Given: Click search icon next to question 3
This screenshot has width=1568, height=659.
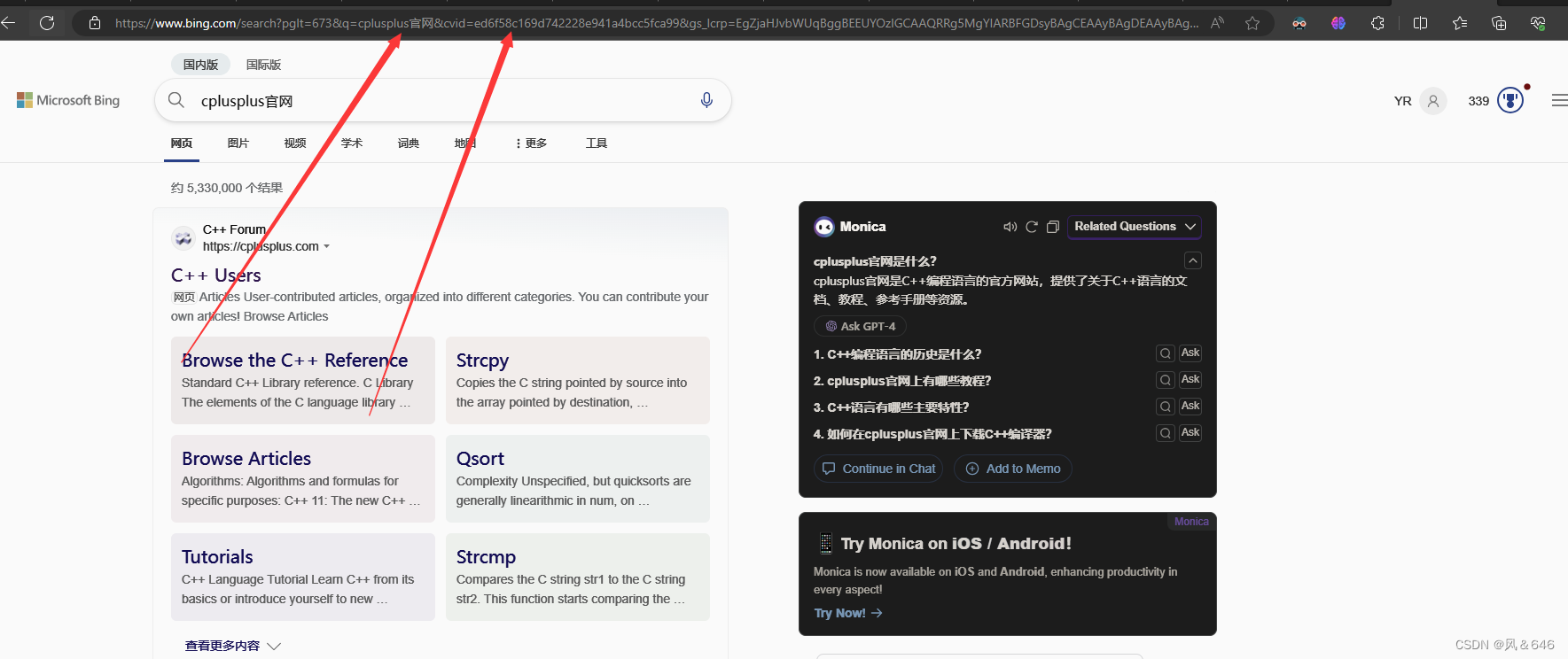Looking at the screenshot, I should (1166, 407).
